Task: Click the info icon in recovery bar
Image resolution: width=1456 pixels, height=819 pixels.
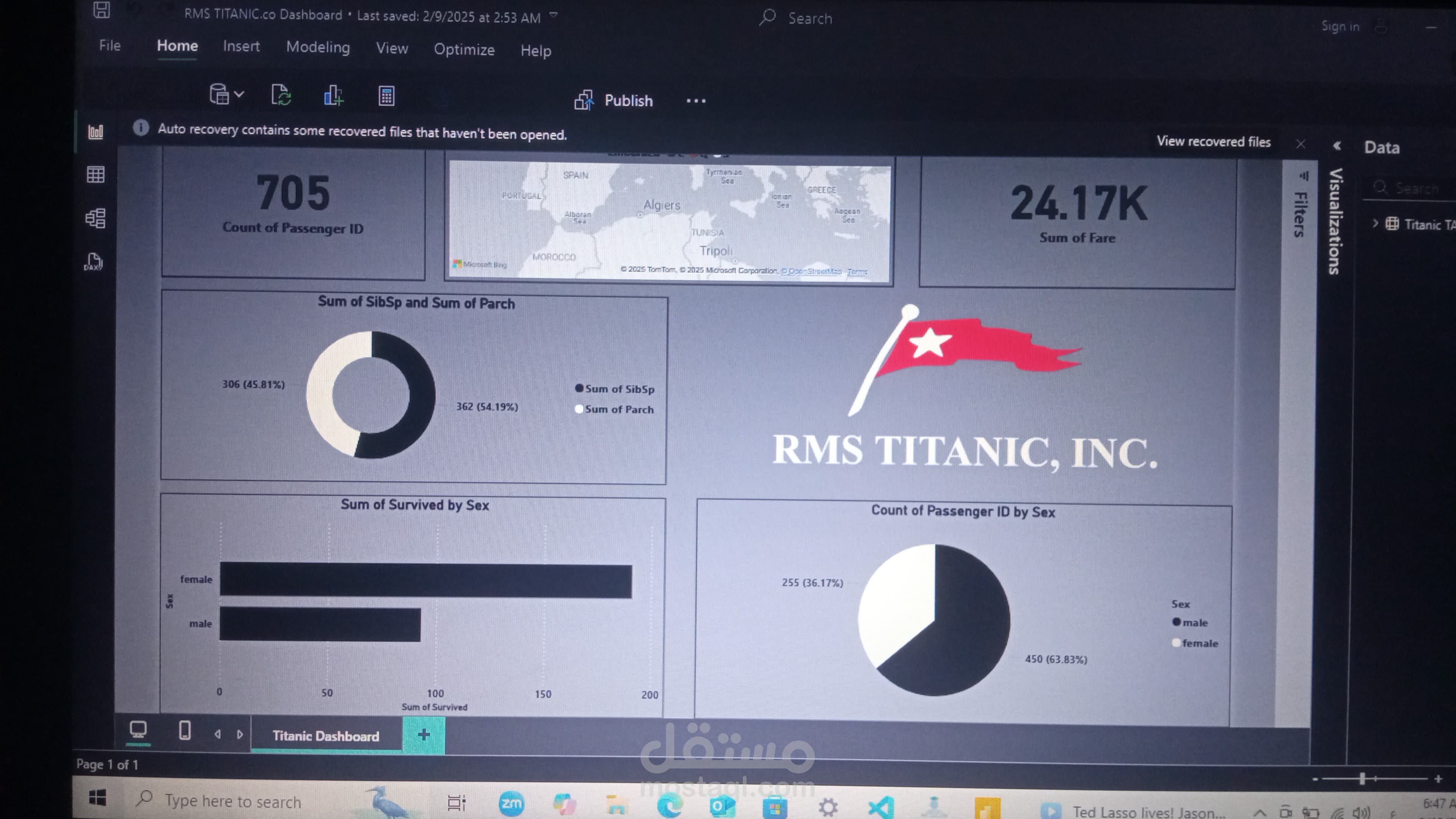Action: 141,128
